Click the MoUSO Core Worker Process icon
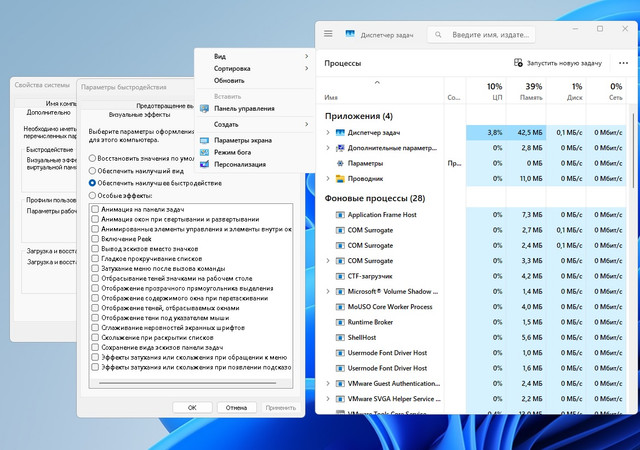The height and width of the screenshot is (450, 640). tap(340, 307)
